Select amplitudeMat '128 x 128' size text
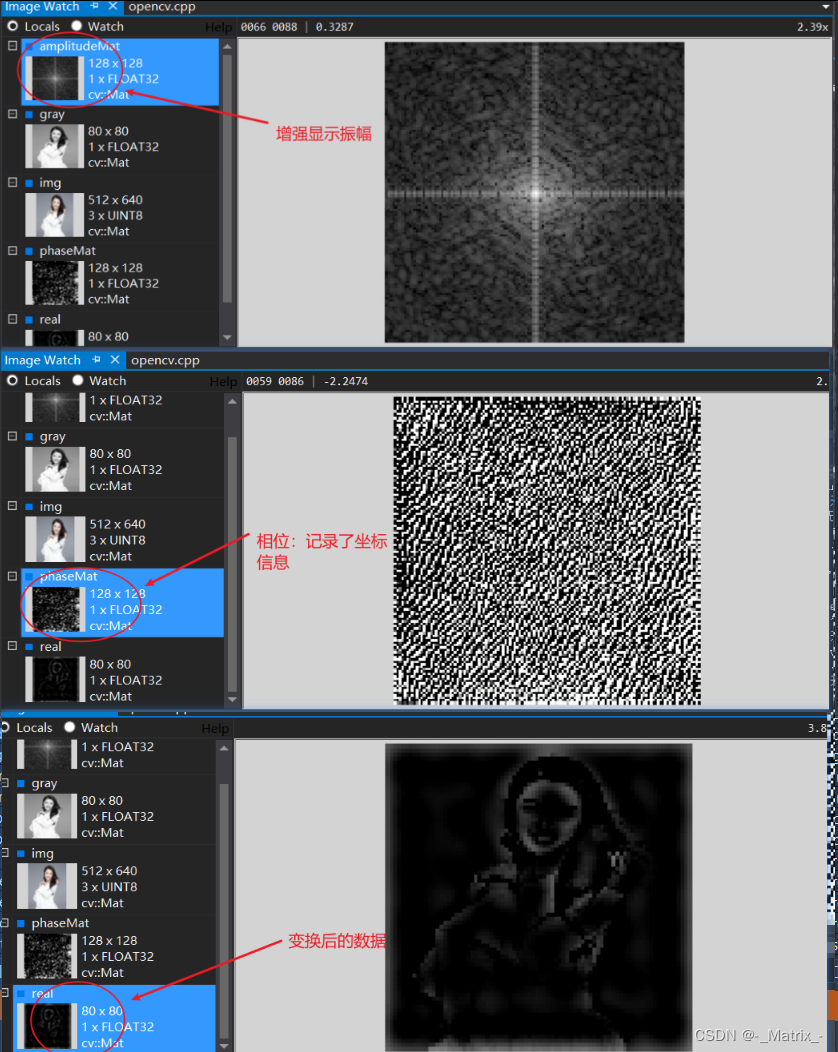 tap(115, 63)
